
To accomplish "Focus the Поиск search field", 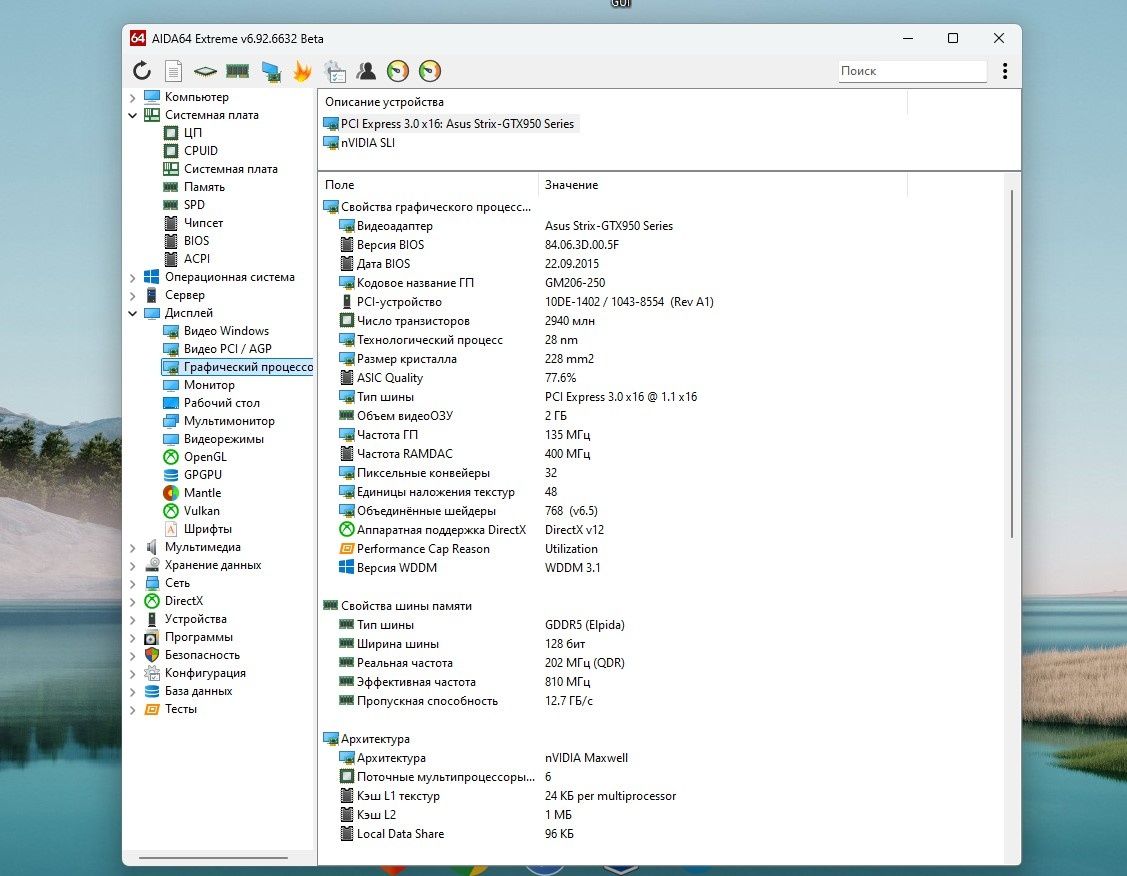I will pyautogui.click(x=913, y=70).
